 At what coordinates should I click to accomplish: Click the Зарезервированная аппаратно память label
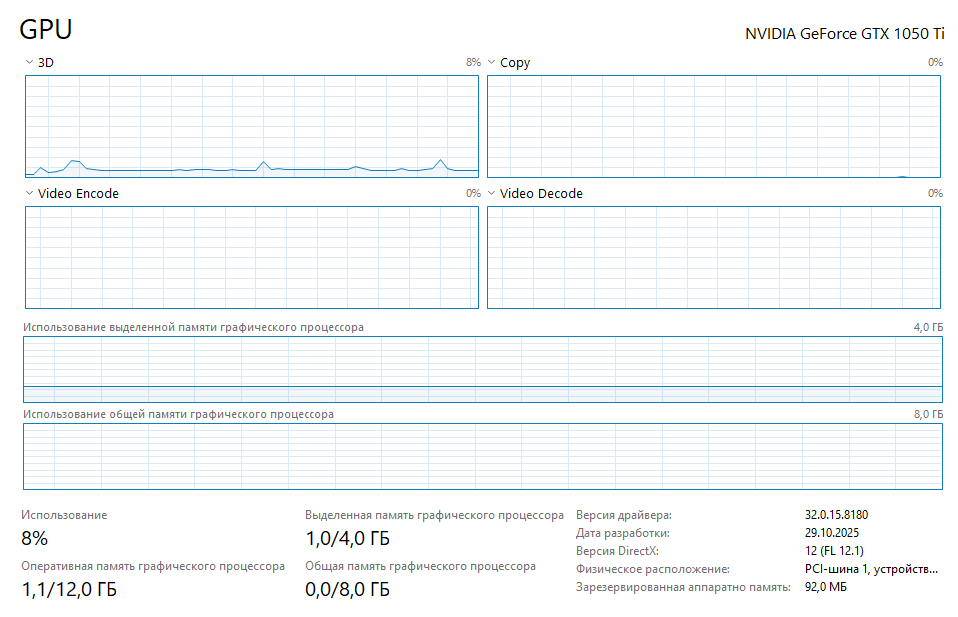point(683,587)
